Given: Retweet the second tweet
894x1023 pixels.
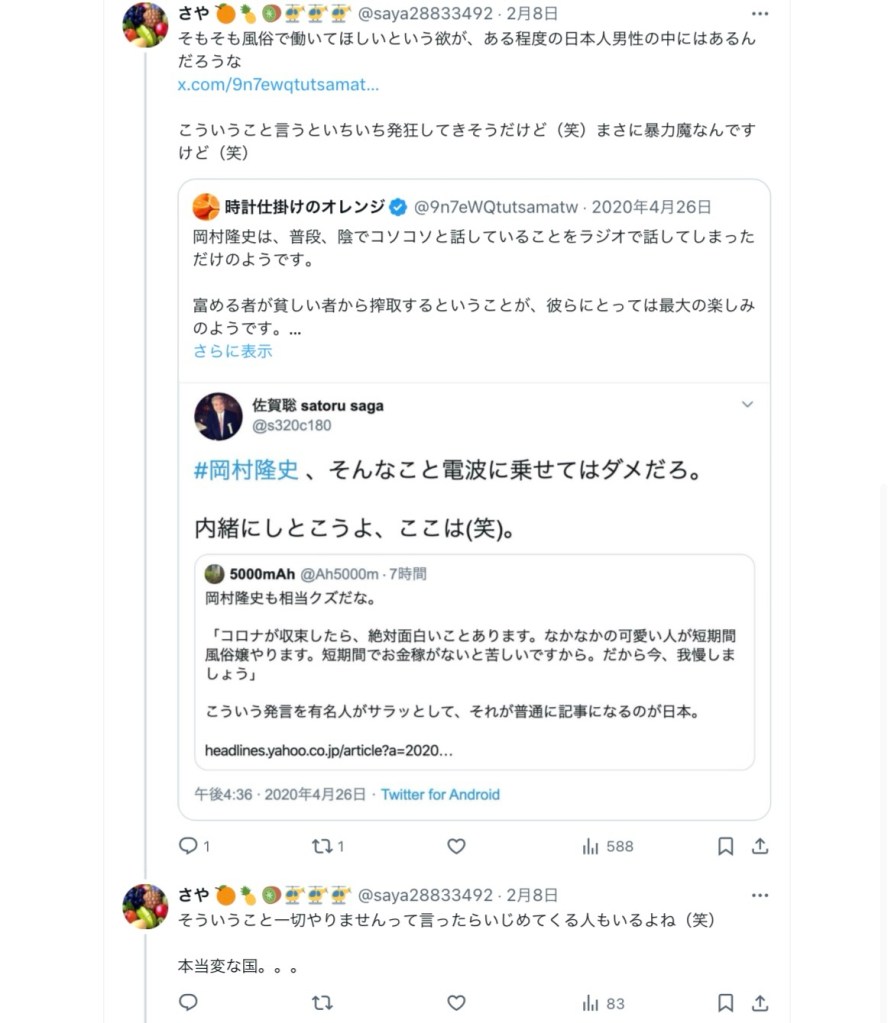Looking at the screenshot, I should click(x=322, y=1002).
